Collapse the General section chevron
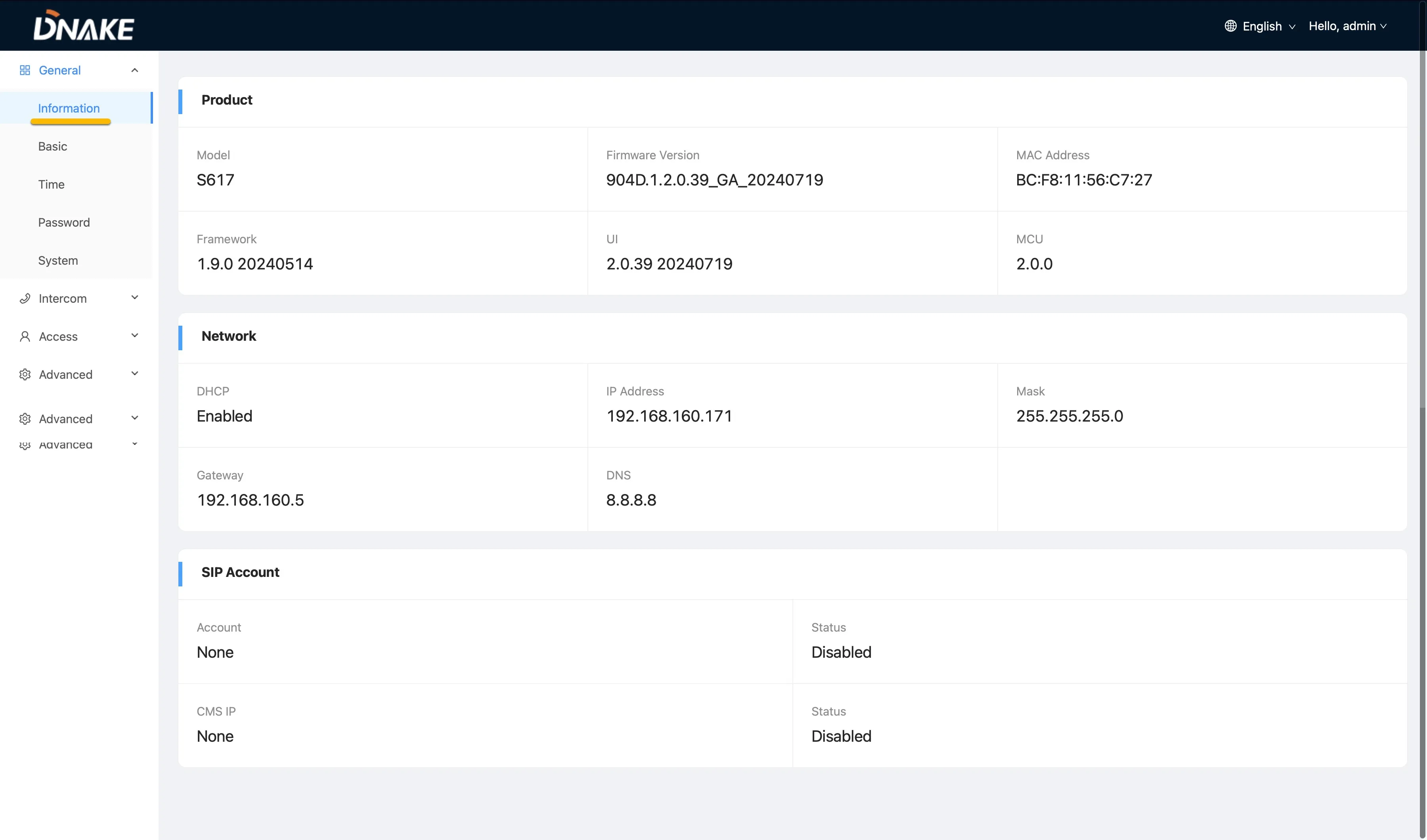Viewport: 1427px width, 840px height. [x=135, y=70]
